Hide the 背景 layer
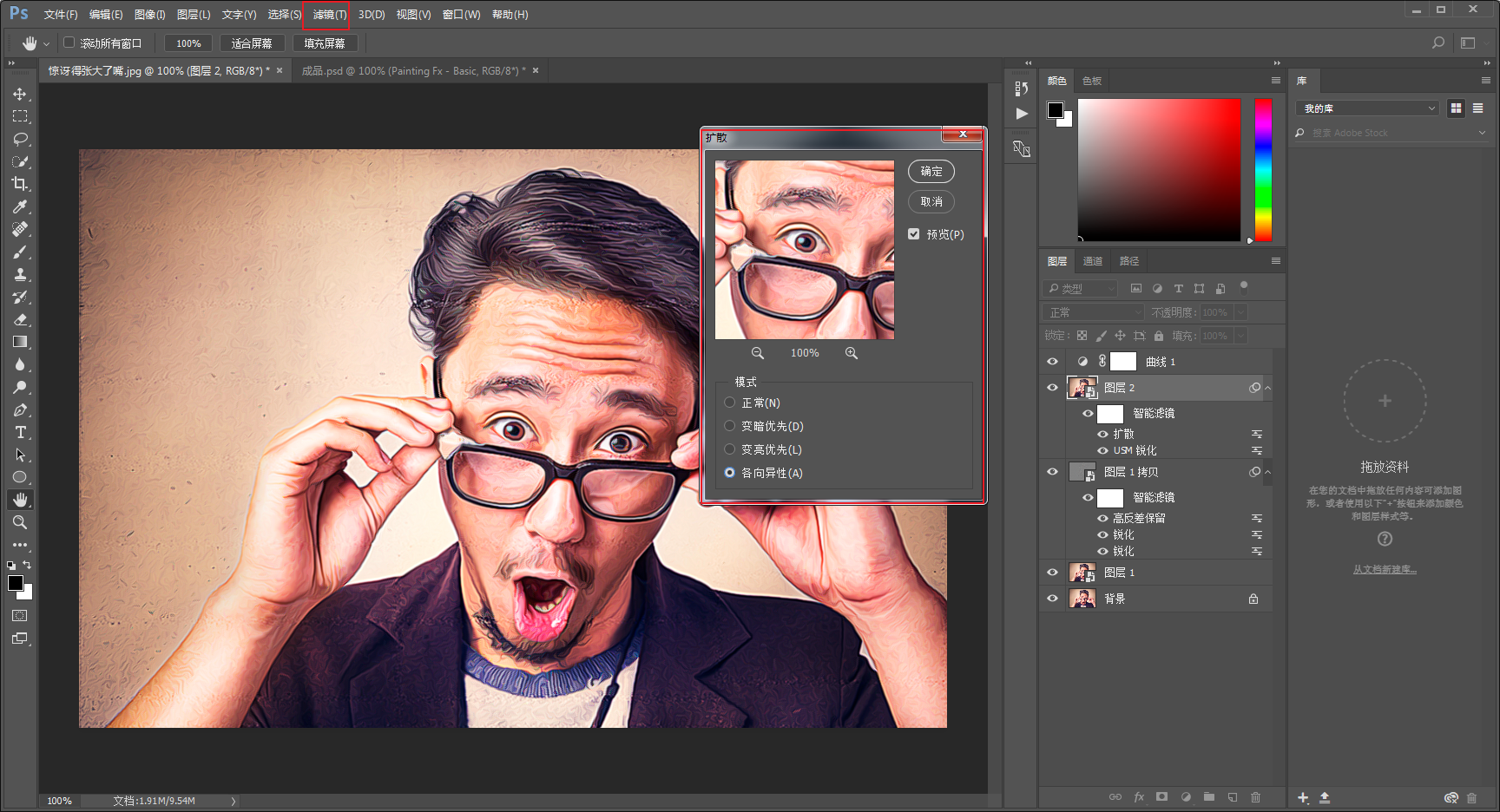Viewport: 1500px width, 812px height. (x=1053, y=599)
